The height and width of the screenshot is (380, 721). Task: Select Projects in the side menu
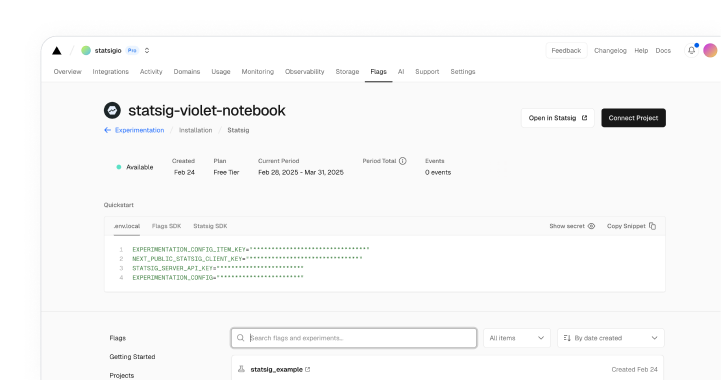[x=122, y=375]
